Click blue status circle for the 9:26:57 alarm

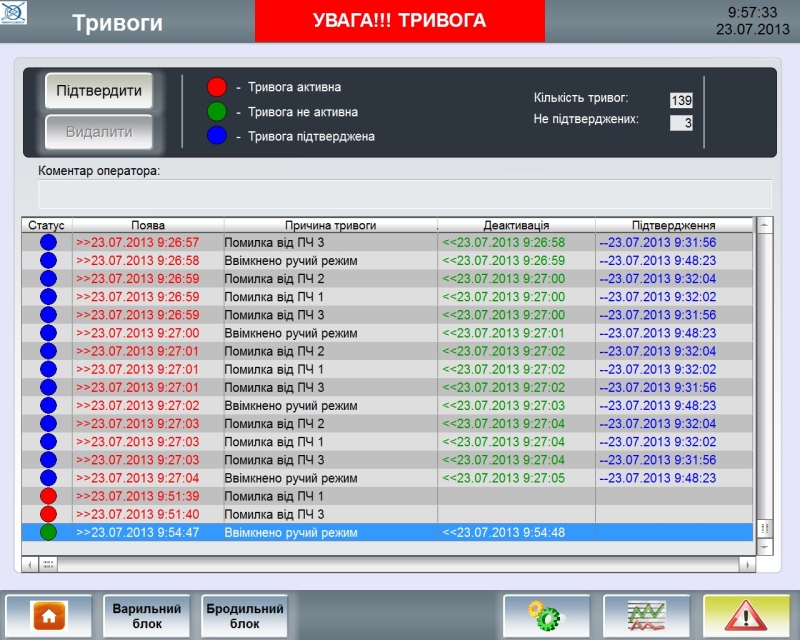point(47,242)
